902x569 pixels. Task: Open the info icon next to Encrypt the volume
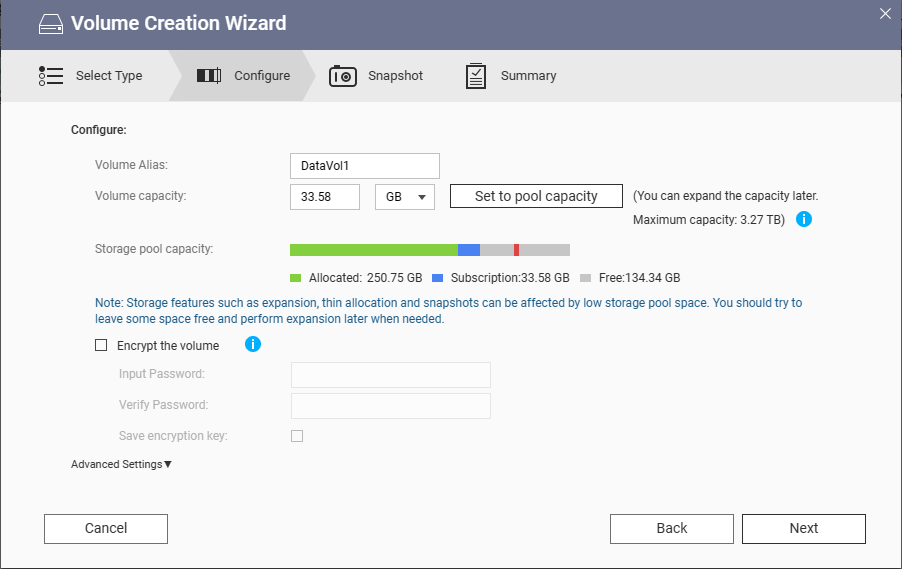point(253,344)
